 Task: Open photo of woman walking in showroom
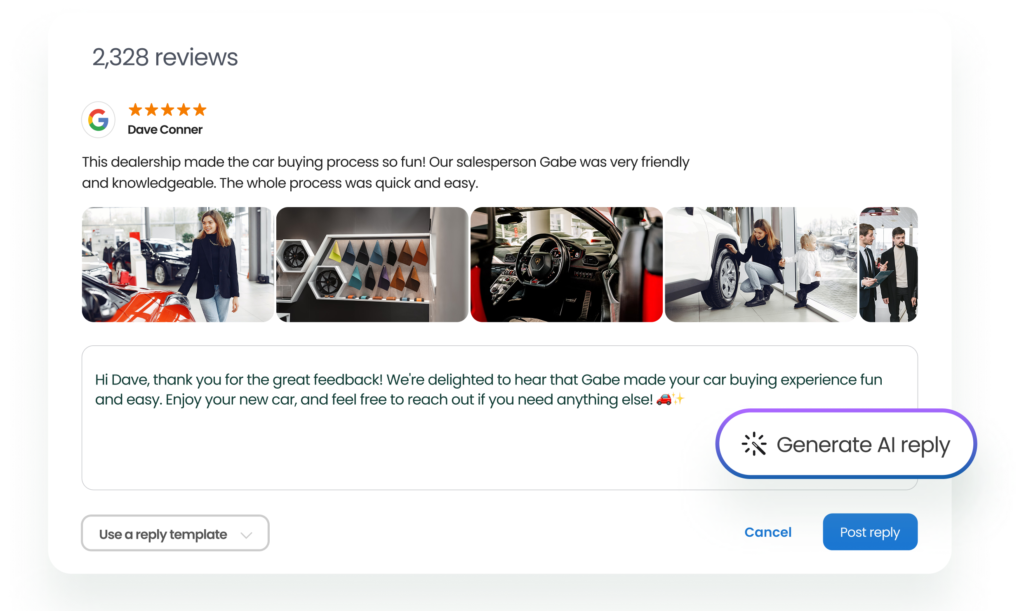tap(177, 264)
